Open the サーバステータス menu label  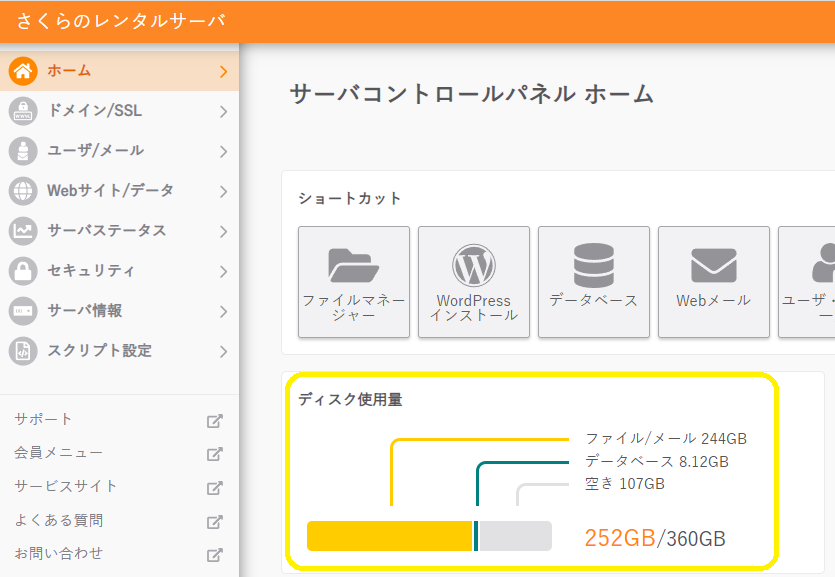tap(107, 230)
